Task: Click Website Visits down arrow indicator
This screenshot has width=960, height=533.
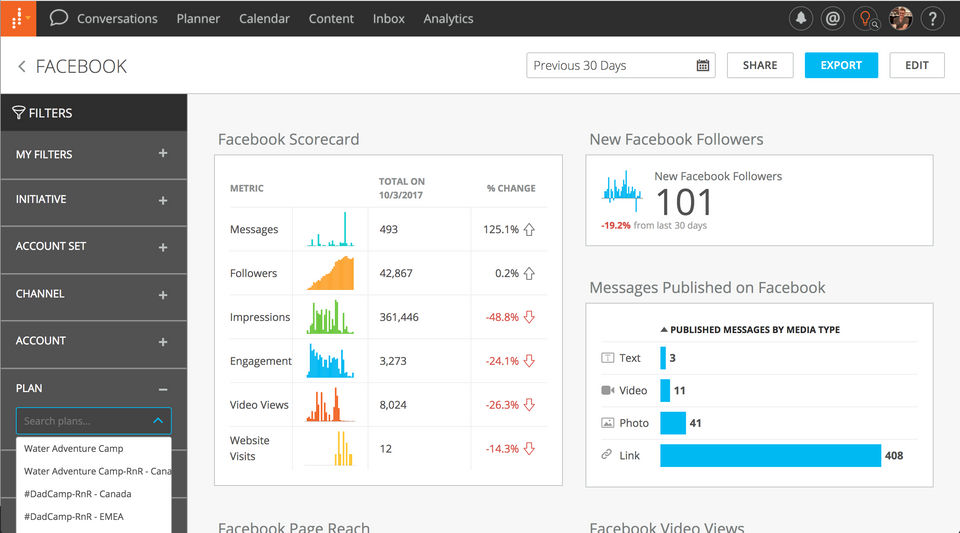Action: click(x=529, y=449)
